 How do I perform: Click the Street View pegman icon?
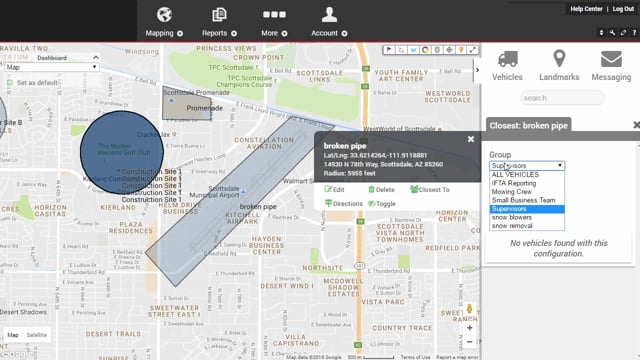(469, 309)
